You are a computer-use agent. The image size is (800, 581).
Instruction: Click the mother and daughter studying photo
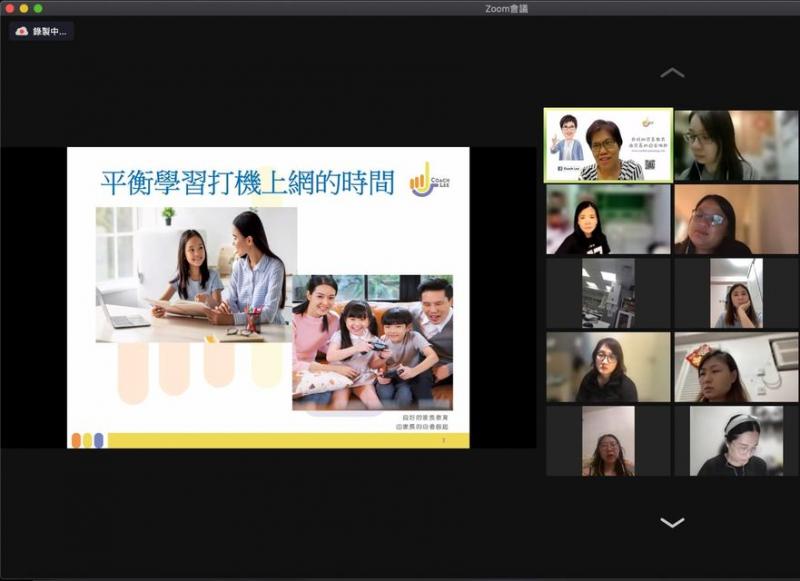[196, 274]
